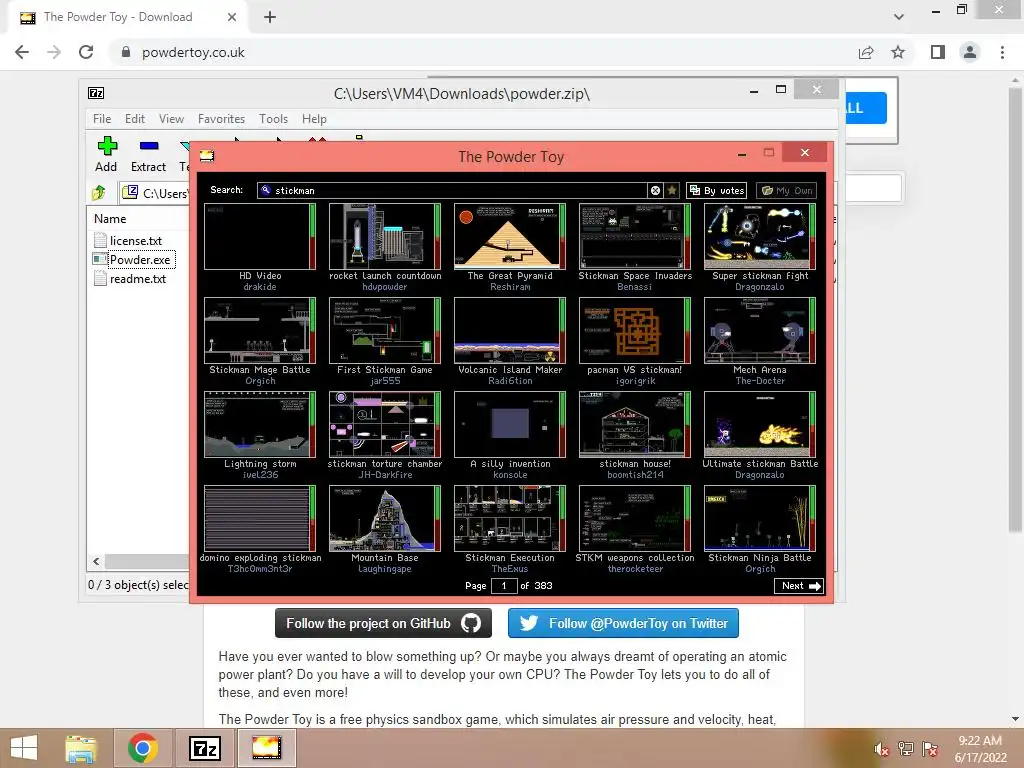The height and width of the screenshot is (768, 1024).
Task: Open Chrome side panel icon
Action: click(x=938, y=52)
